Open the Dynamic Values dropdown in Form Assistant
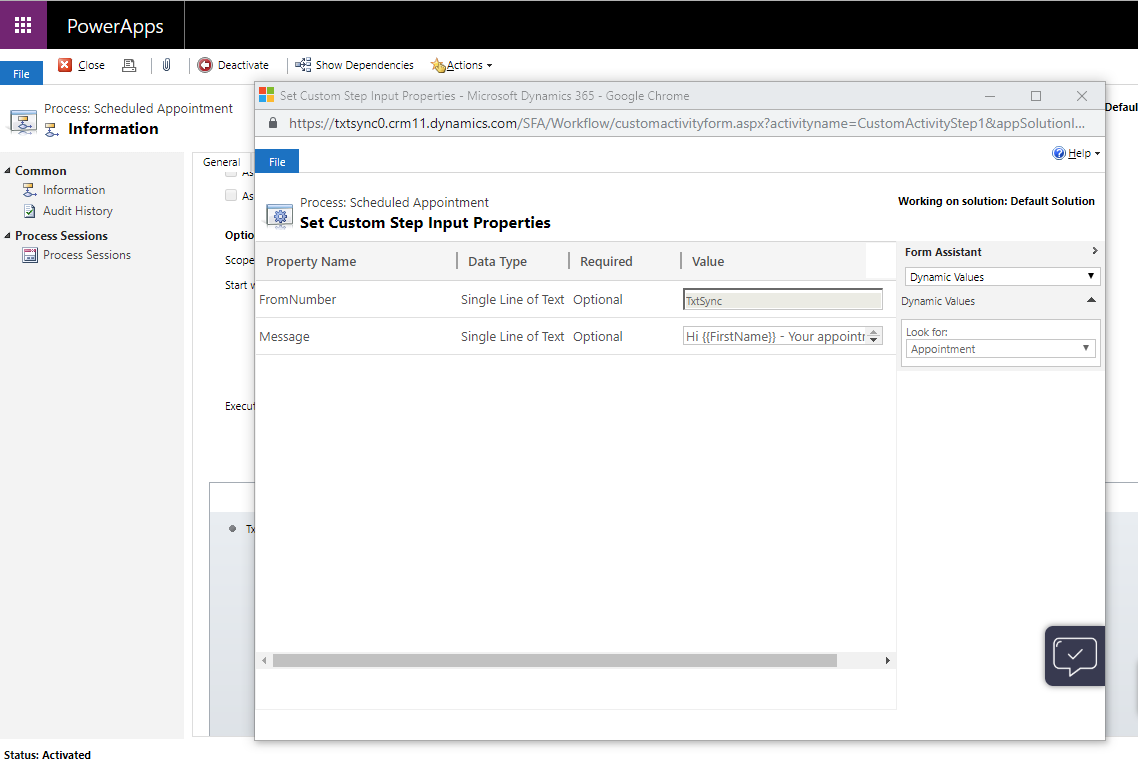Image resolution: width=1138 pixels, height=771 pixels. (1002, 277)
